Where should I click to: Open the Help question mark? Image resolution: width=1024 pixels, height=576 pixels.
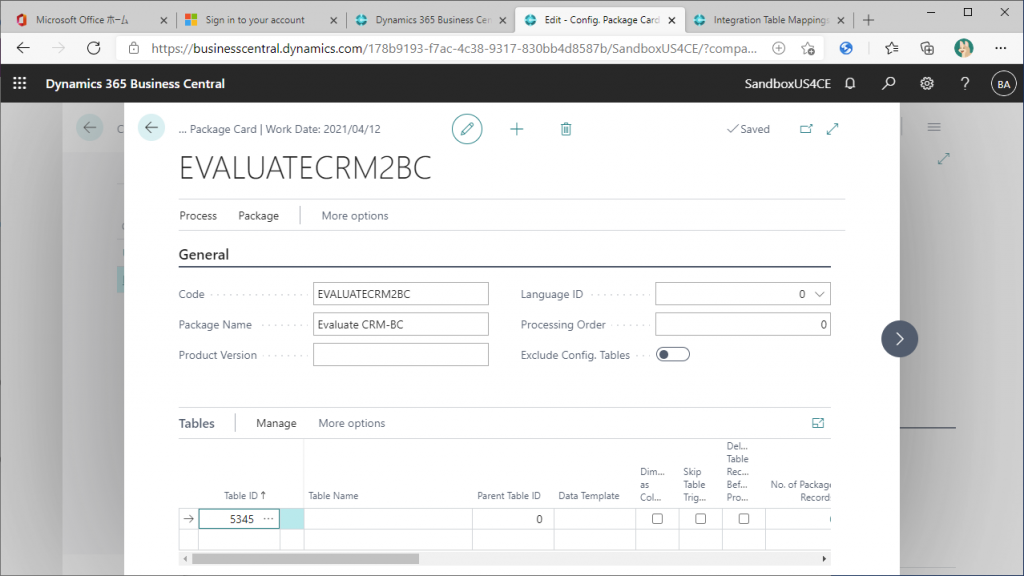(965, 84)
